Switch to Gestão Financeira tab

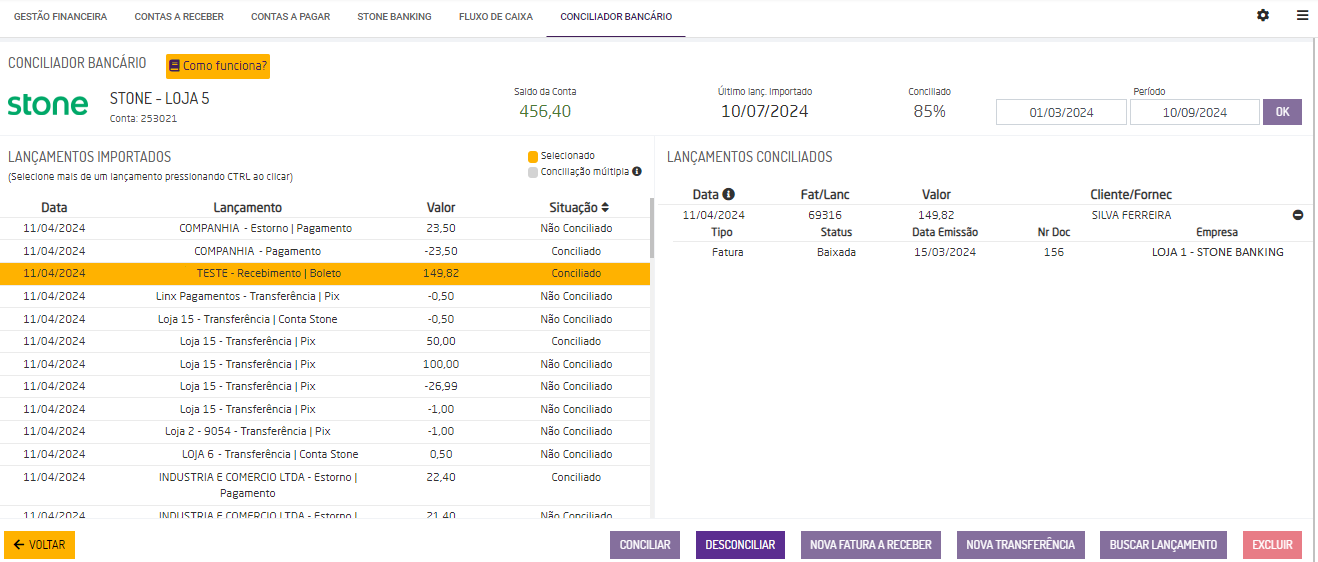tap(60, 17)
